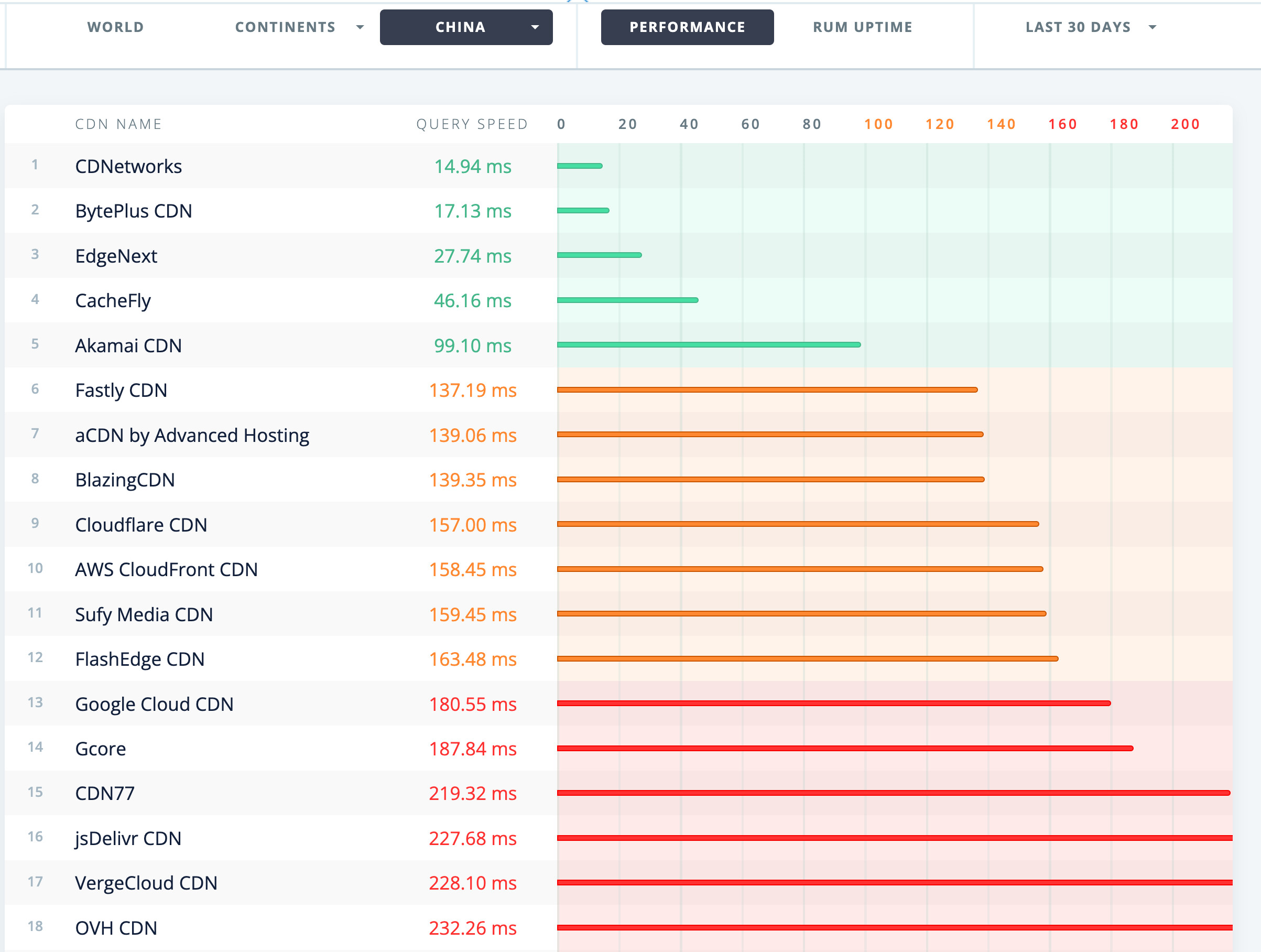1261x952 pixels.
Task: Switch to the World tab
Action: [115, 27]
